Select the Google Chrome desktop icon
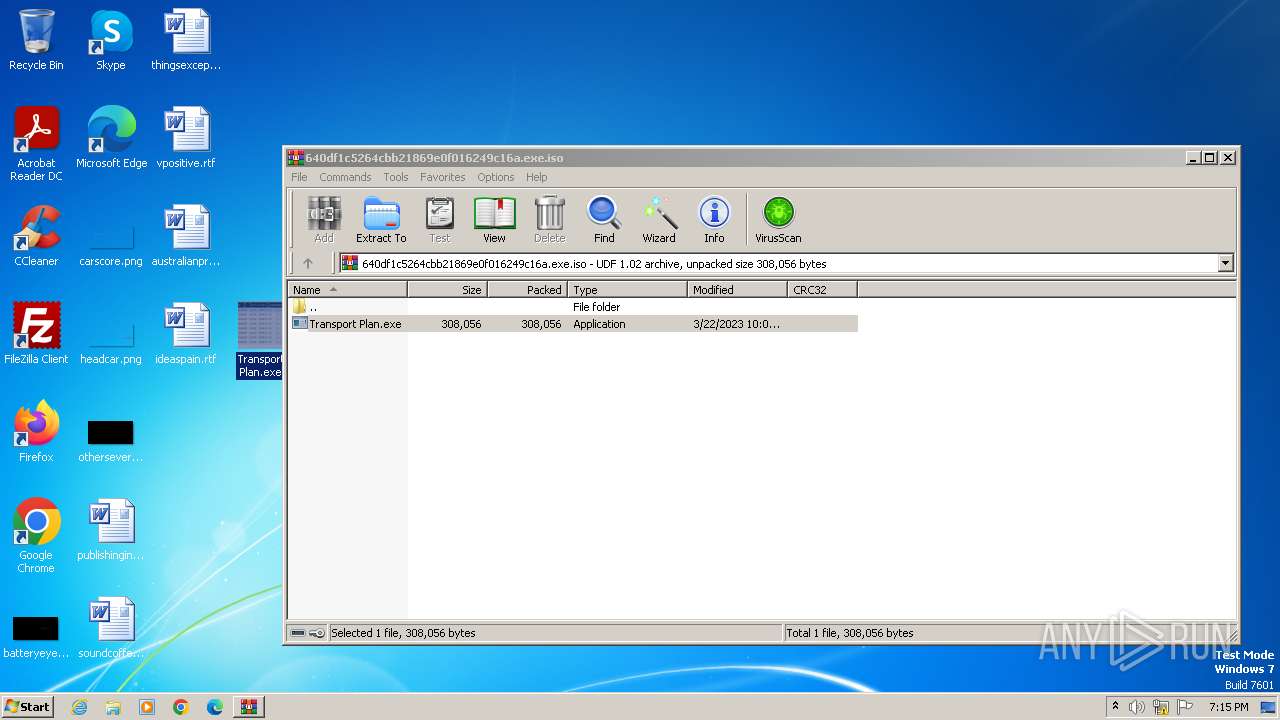Viewport: 1280px width, 720px height. pos(36,536)
